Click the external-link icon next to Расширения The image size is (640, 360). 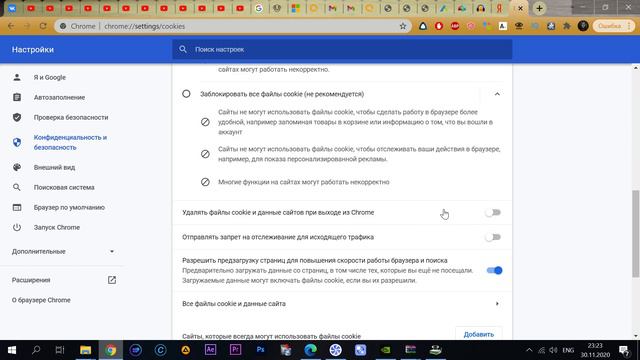tap(112, 280)
